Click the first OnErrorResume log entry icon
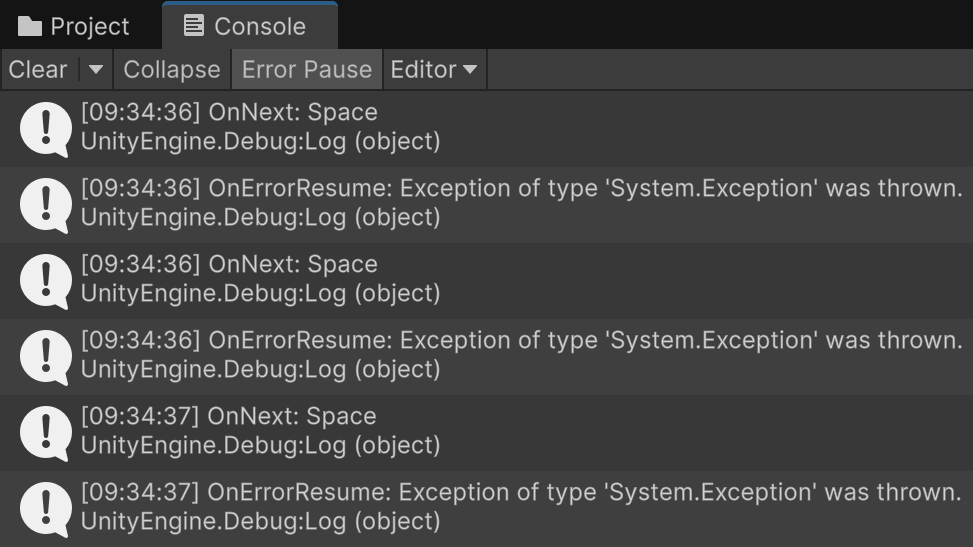This screenshot has width=973, height=547. (x=45, y=204)
